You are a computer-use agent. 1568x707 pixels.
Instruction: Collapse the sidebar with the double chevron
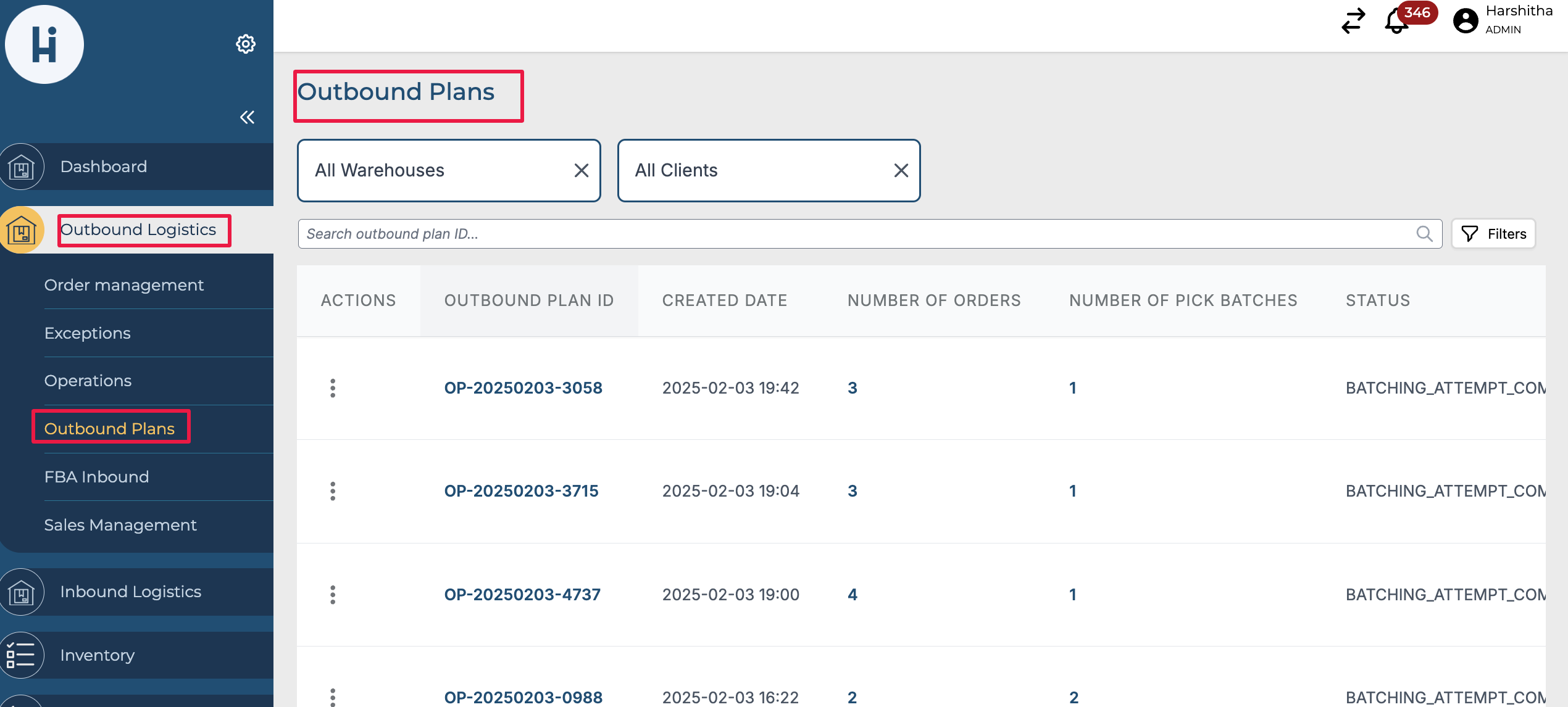coord(247,117)
